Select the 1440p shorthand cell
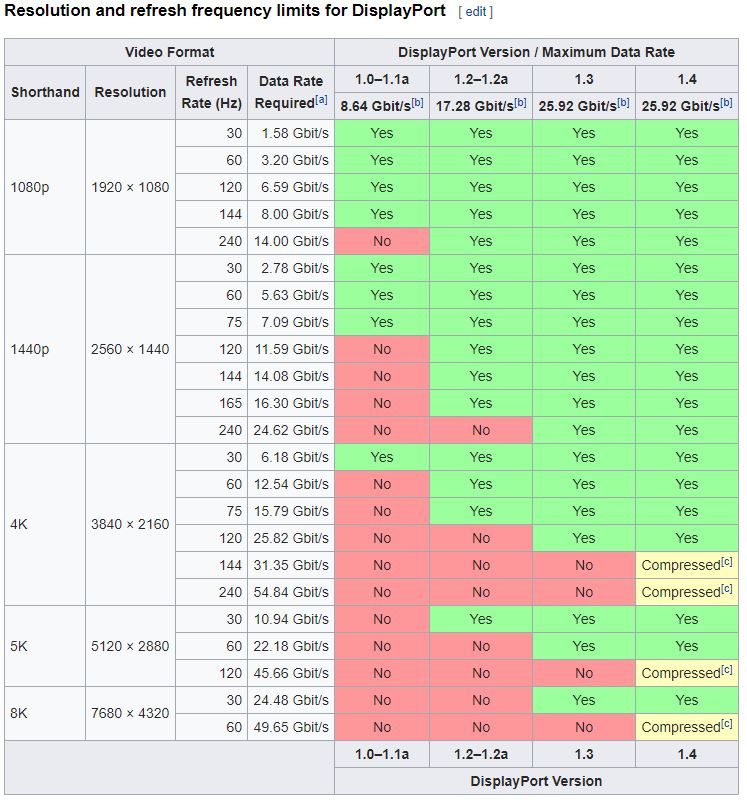This screenshot has height=800, width=747. click(45, 349)
